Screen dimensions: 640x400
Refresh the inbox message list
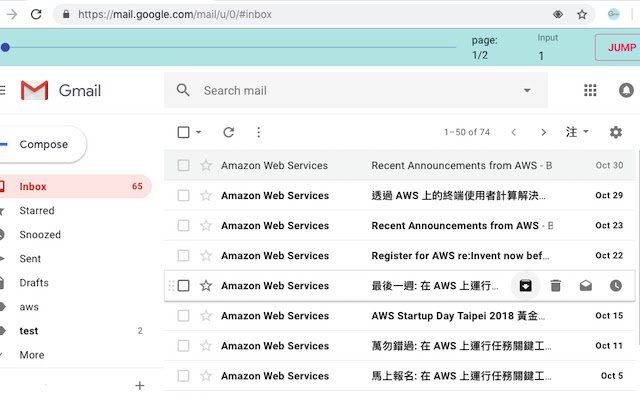[x=229, y=132]
